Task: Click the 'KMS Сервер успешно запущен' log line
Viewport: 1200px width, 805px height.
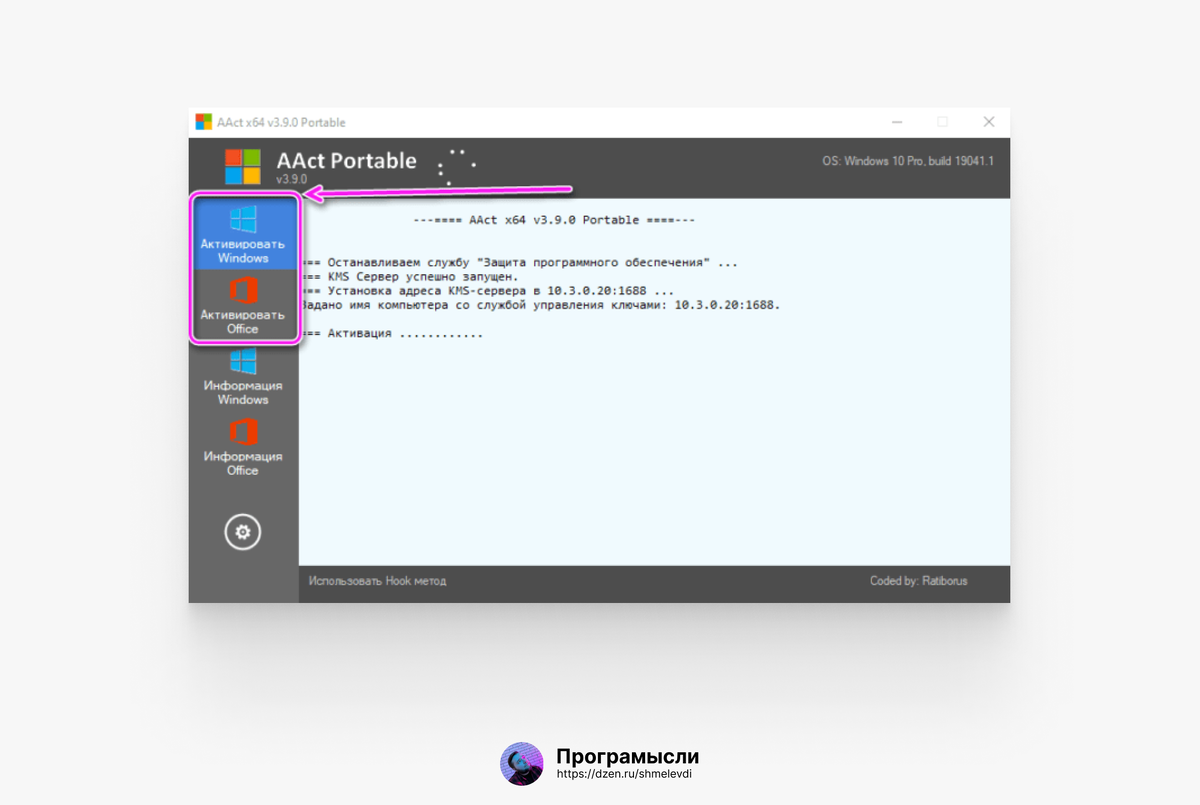Action: (x=410, y=276)
